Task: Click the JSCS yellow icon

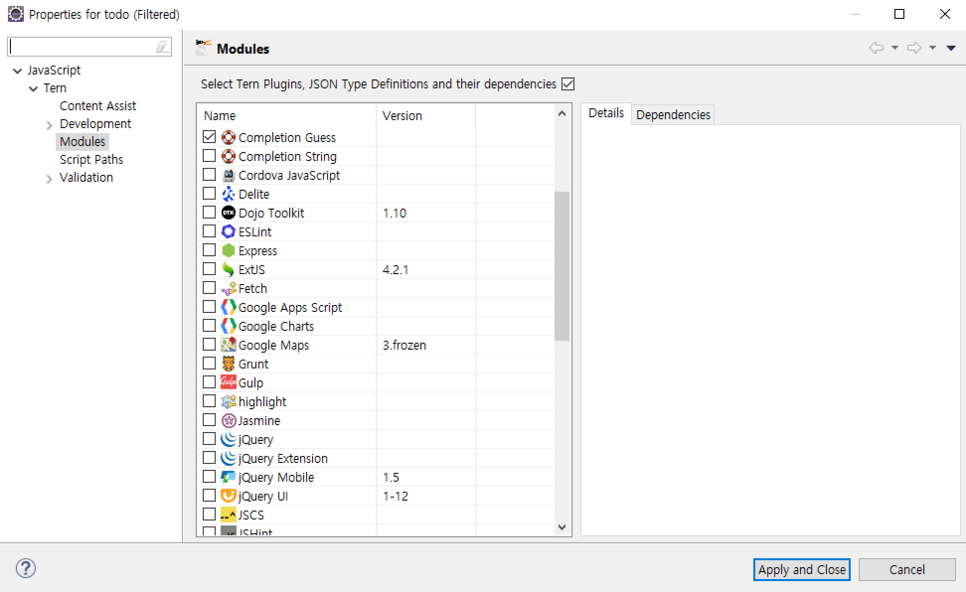Action: [x=229, y=514]
